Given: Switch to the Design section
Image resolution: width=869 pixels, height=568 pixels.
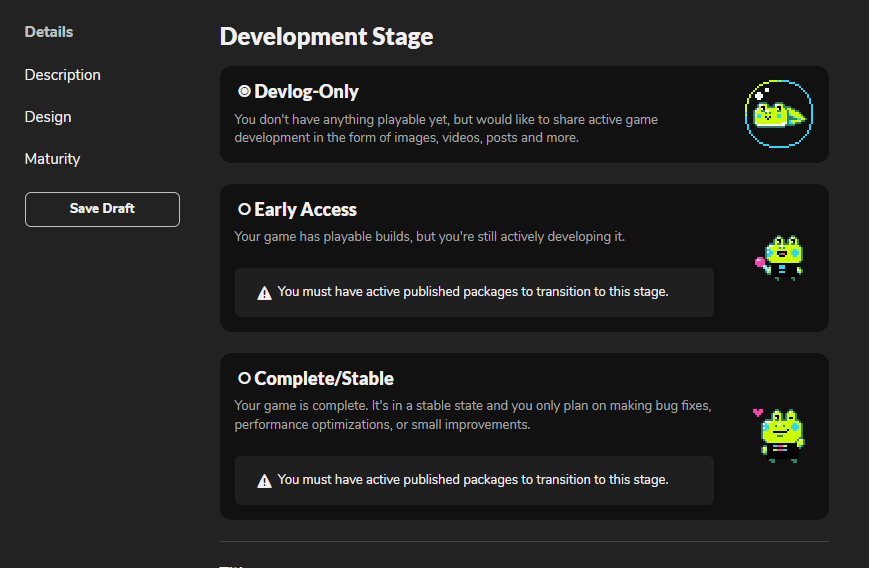Looking at the screenshot, I should click(48, 117).
